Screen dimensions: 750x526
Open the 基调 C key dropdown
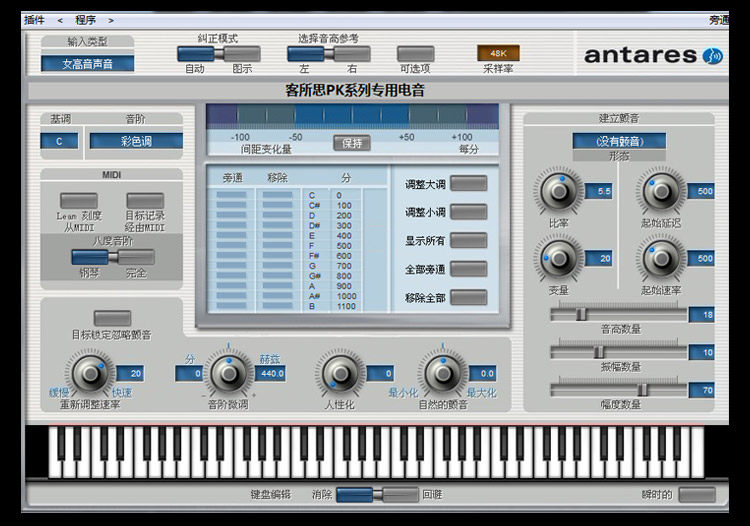click(59, 141)
